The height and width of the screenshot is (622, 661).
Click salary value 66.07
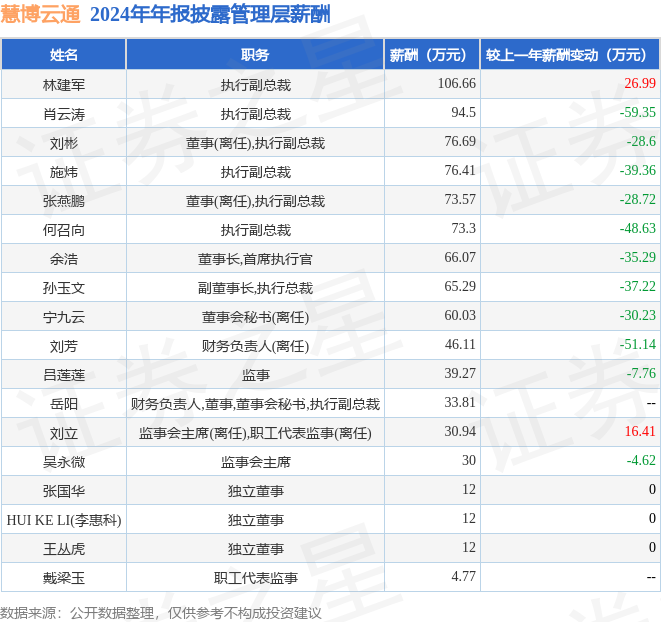point(460,257)
